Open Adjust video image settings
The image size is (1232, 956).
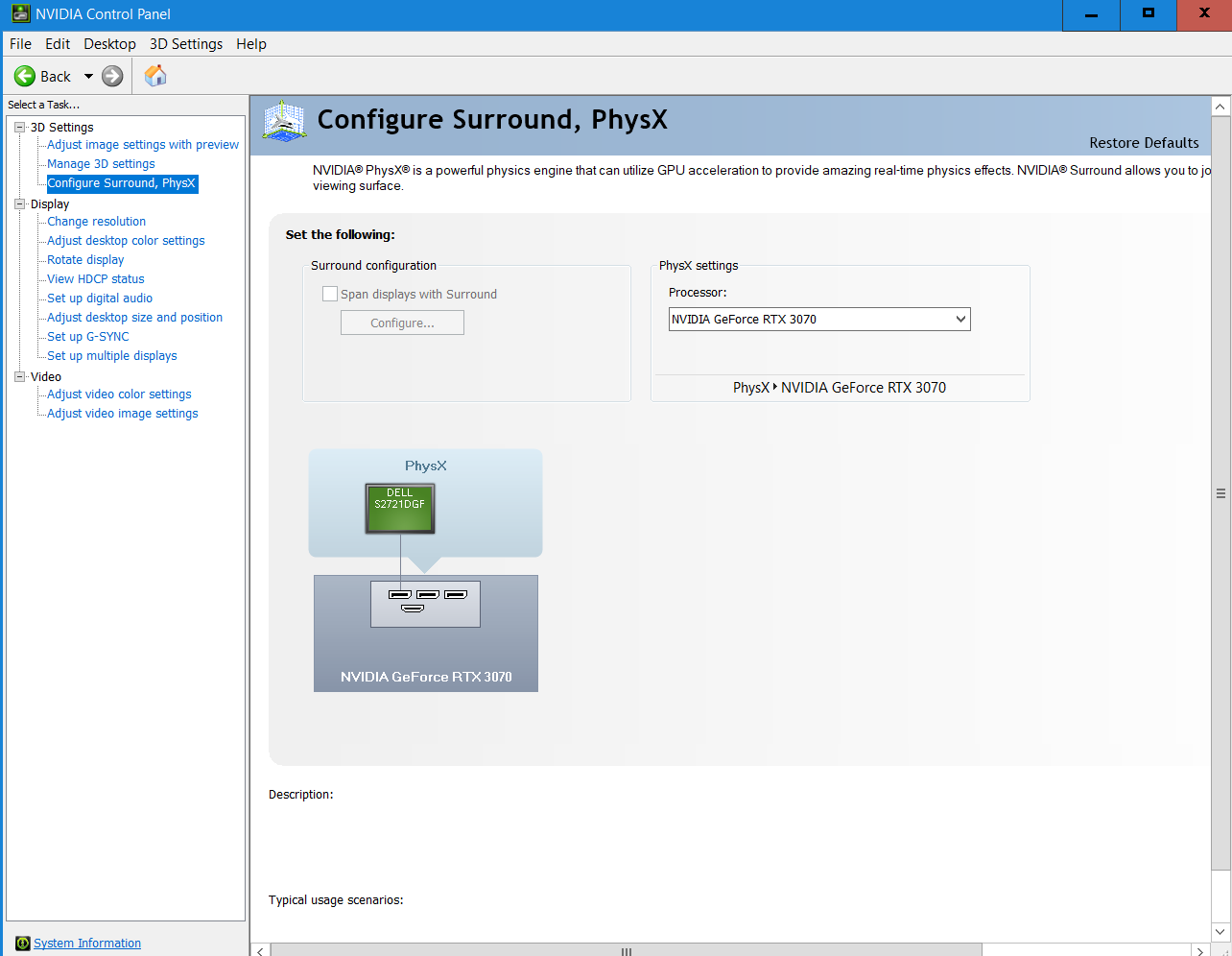(123, 414)
